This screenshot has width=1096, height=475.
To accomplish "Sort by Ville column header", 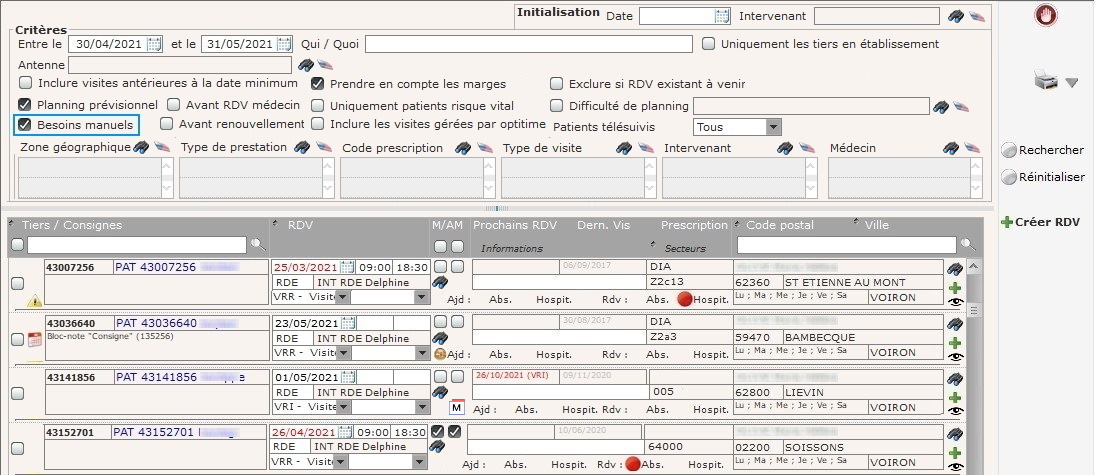I will click(x=875, y=225).
